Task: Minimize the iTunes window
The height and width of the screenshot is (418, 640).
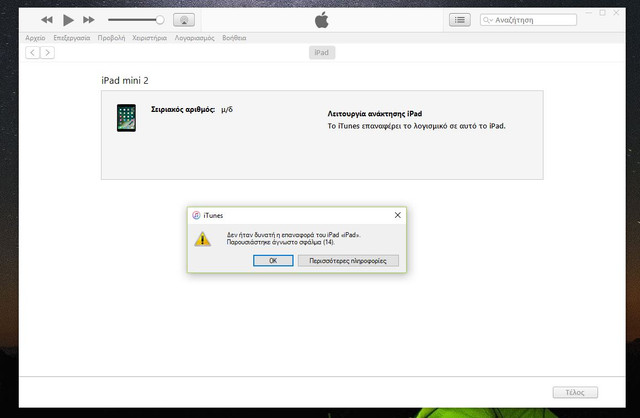Action: coord(589,13)
